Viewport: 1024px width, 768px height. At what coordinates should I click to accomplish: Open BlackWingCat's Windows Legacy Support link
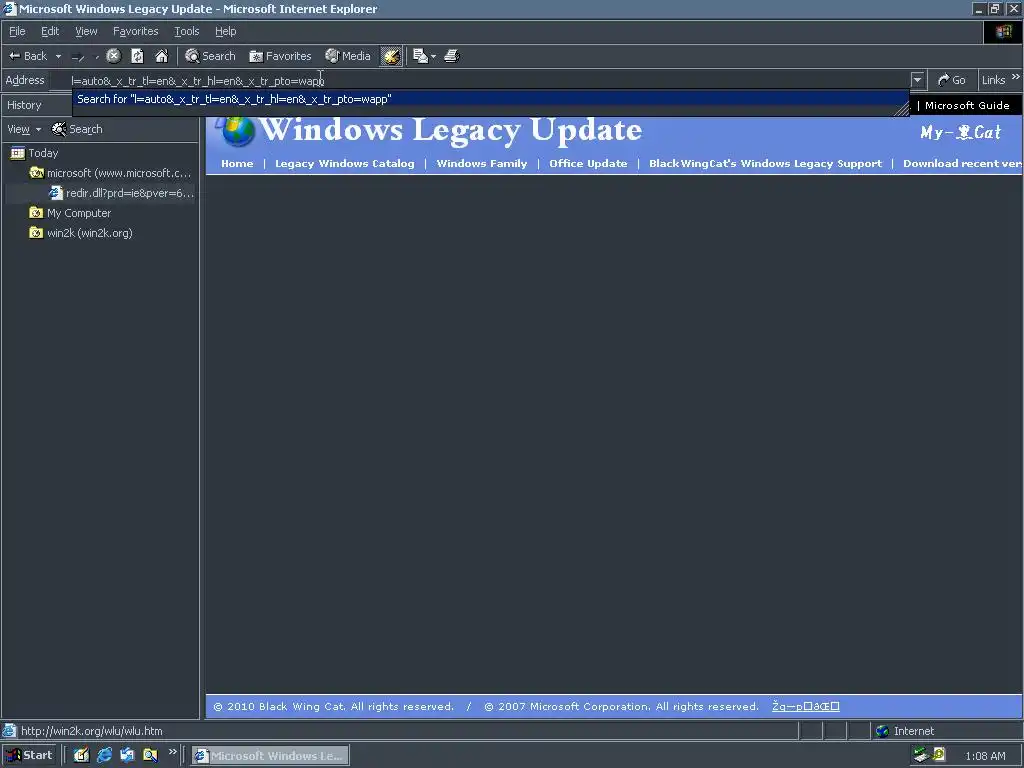[765, 164]
